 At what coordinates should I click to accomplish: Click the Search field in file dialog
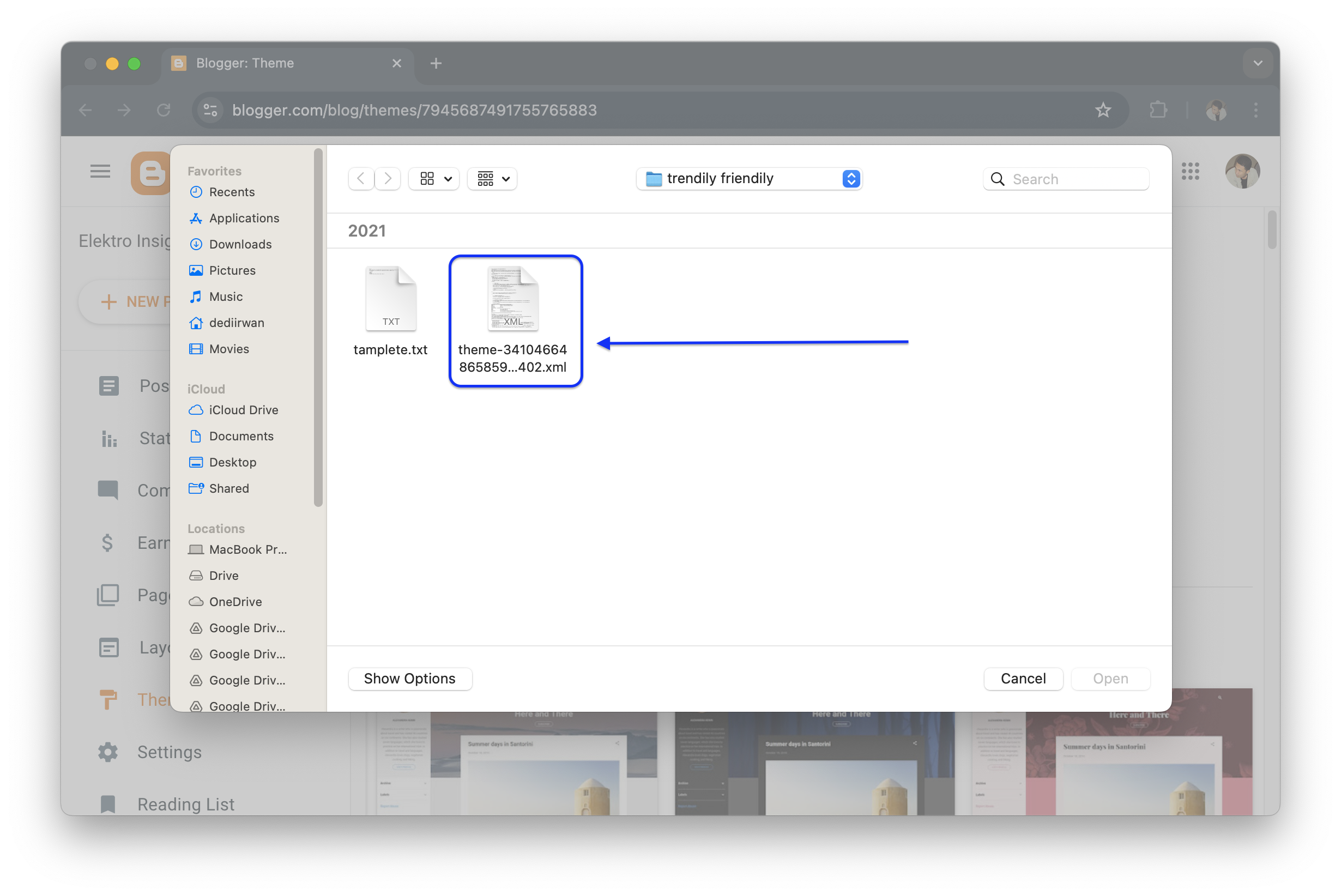[1066, 179]
